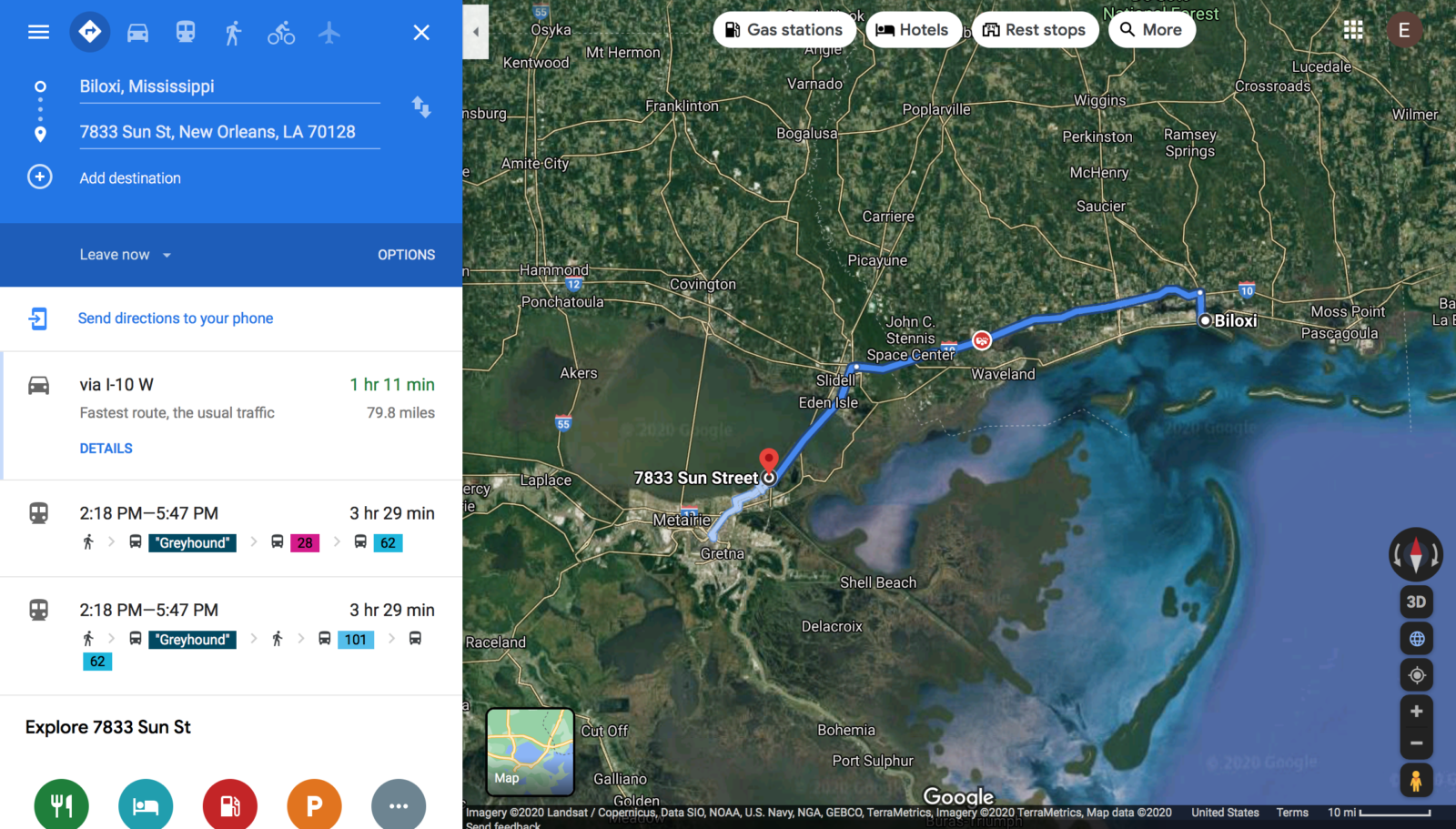
Task: Open the Google apps grid
Action: coord(1353,30)
